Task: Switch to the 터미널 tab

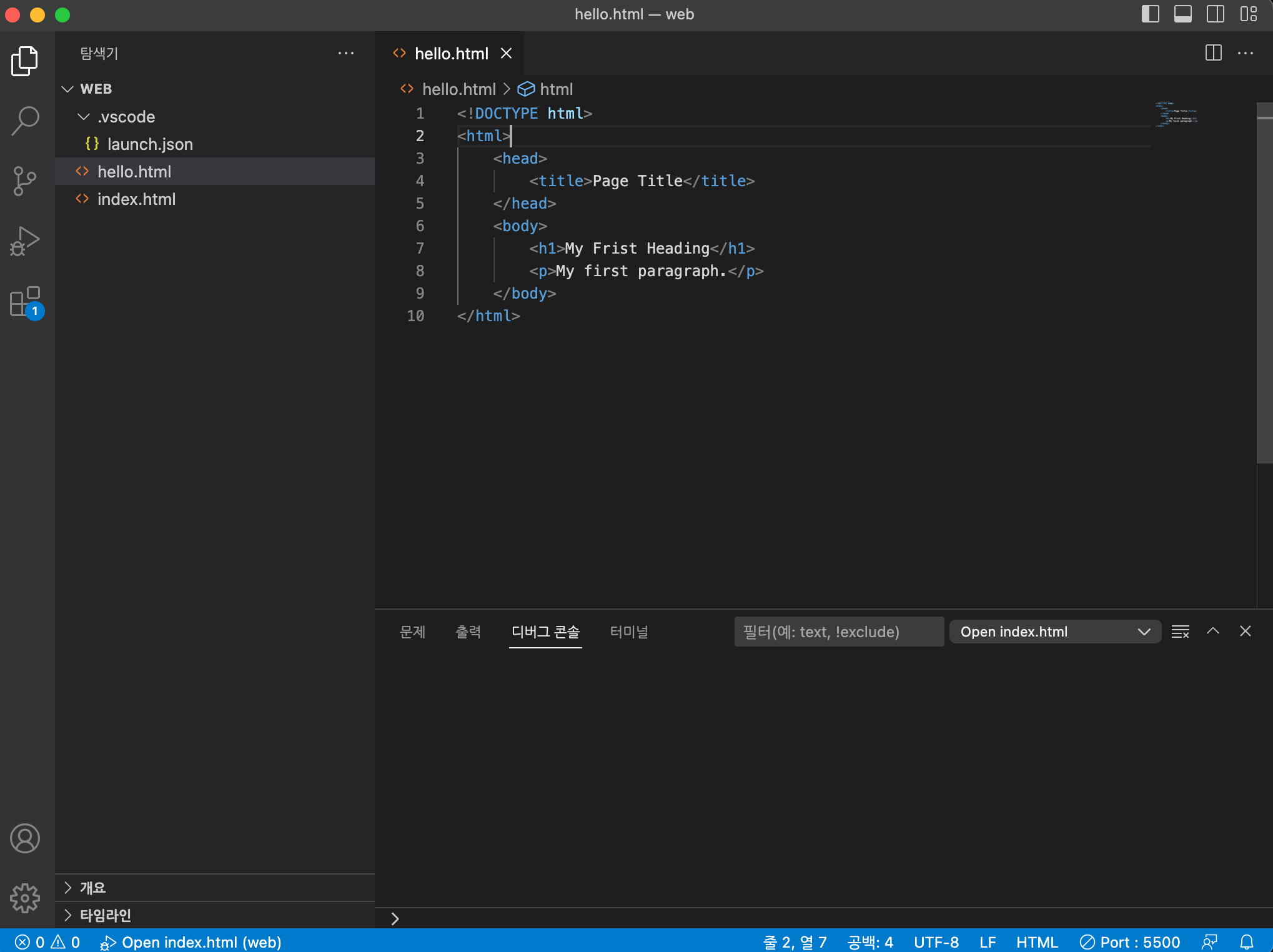Action: (628, 632)
